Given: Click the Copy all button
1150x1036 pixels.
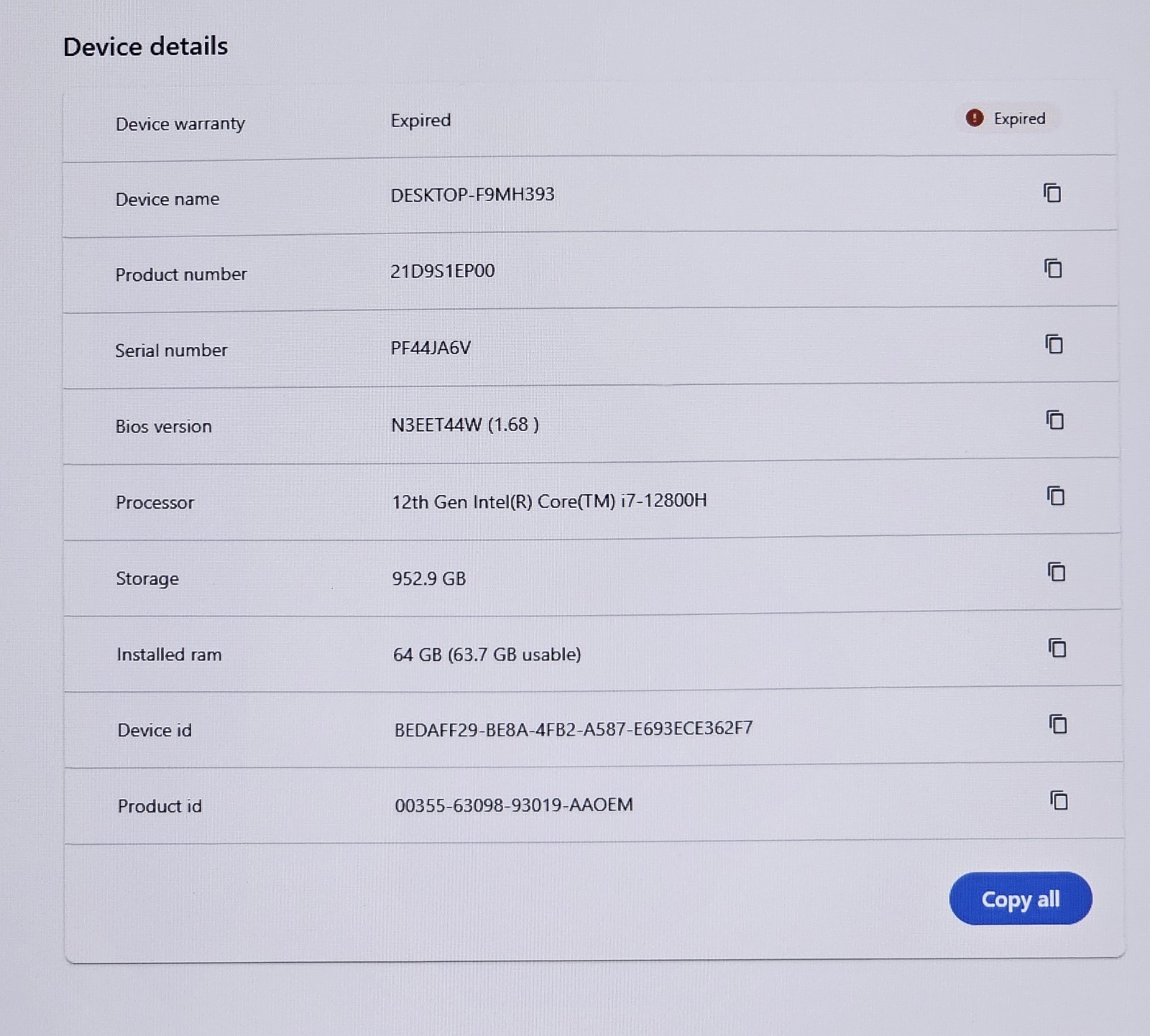Looking at the screenshot, I should (x=1021, y=898).
